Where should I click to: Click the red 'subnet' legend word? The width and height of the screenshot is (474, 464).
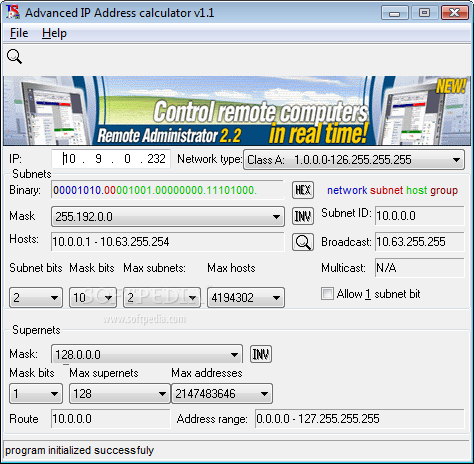coord(387,190)
